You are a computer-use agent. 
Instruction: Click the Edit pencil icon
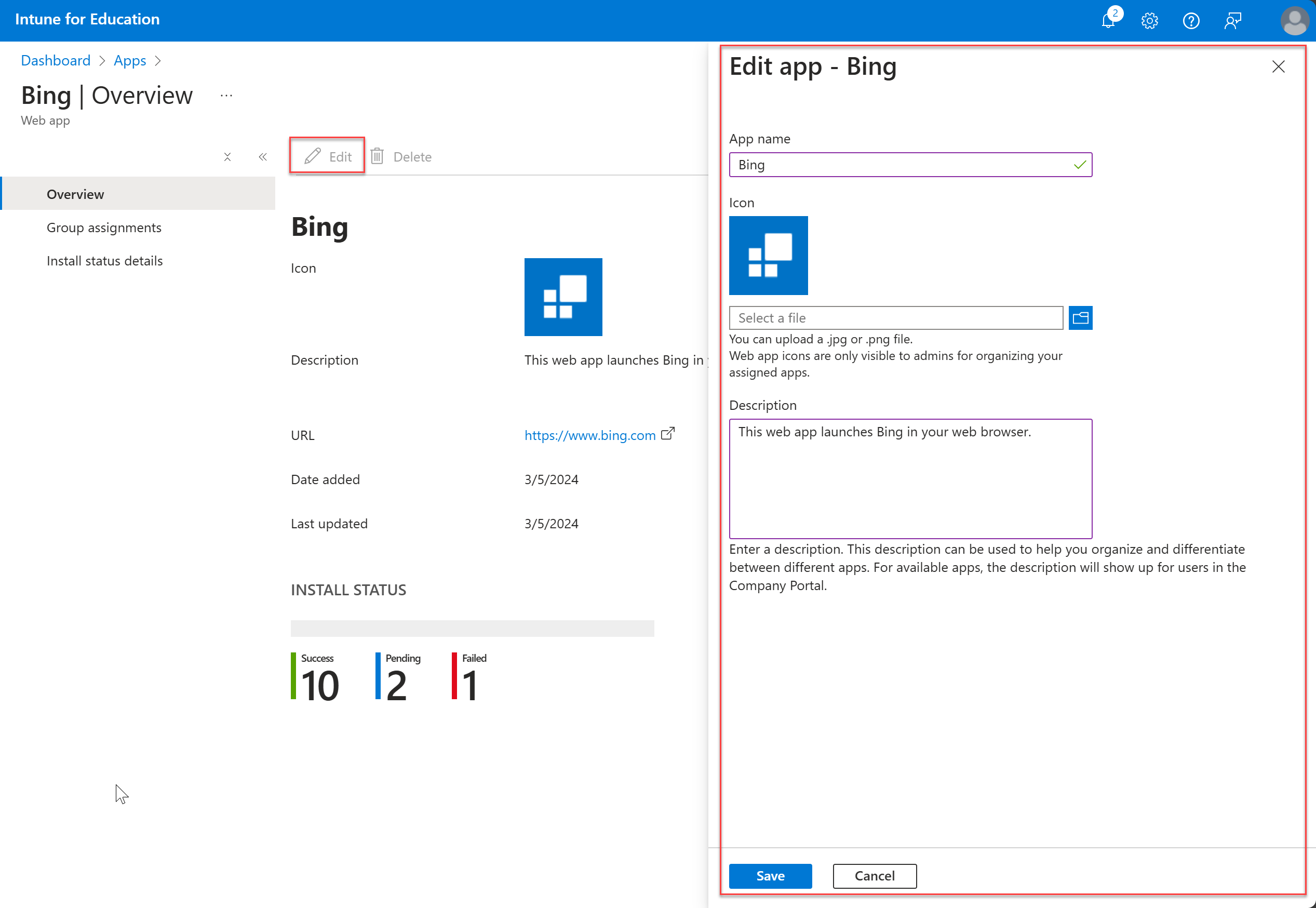tap(312, 155)
